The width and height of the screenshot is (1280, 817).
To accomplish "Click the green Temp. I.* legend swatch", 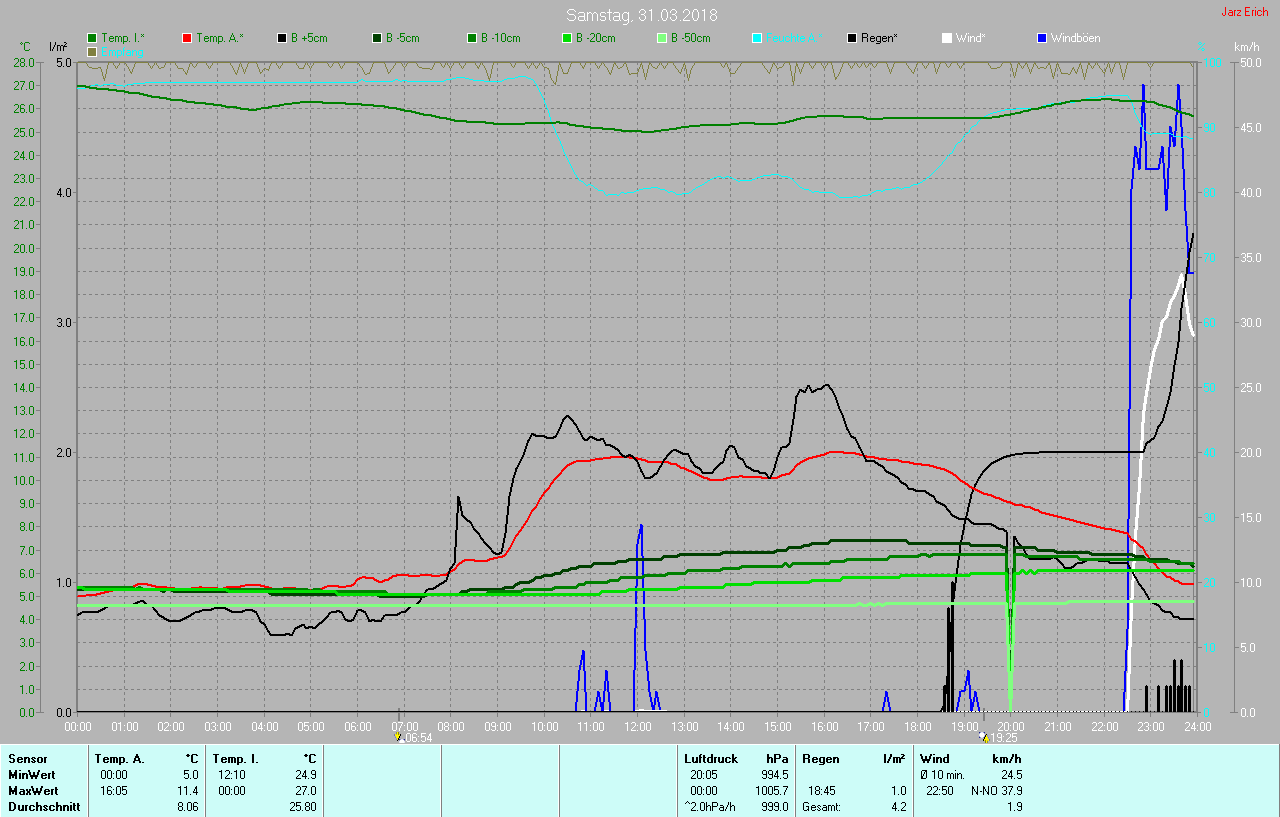I will (93, 38).
